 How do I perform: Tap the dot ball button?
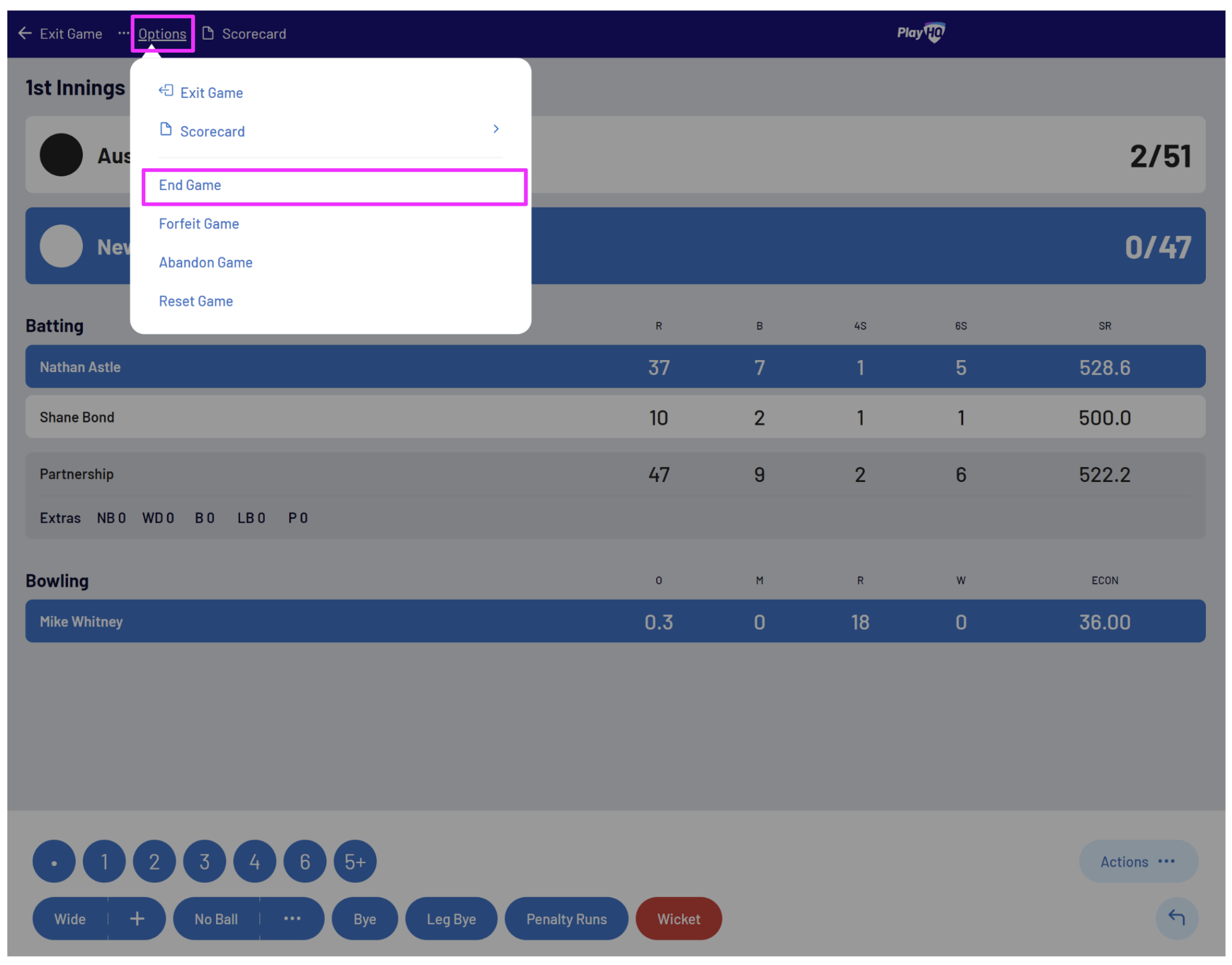pyautogui.click(x=54, y=861)
